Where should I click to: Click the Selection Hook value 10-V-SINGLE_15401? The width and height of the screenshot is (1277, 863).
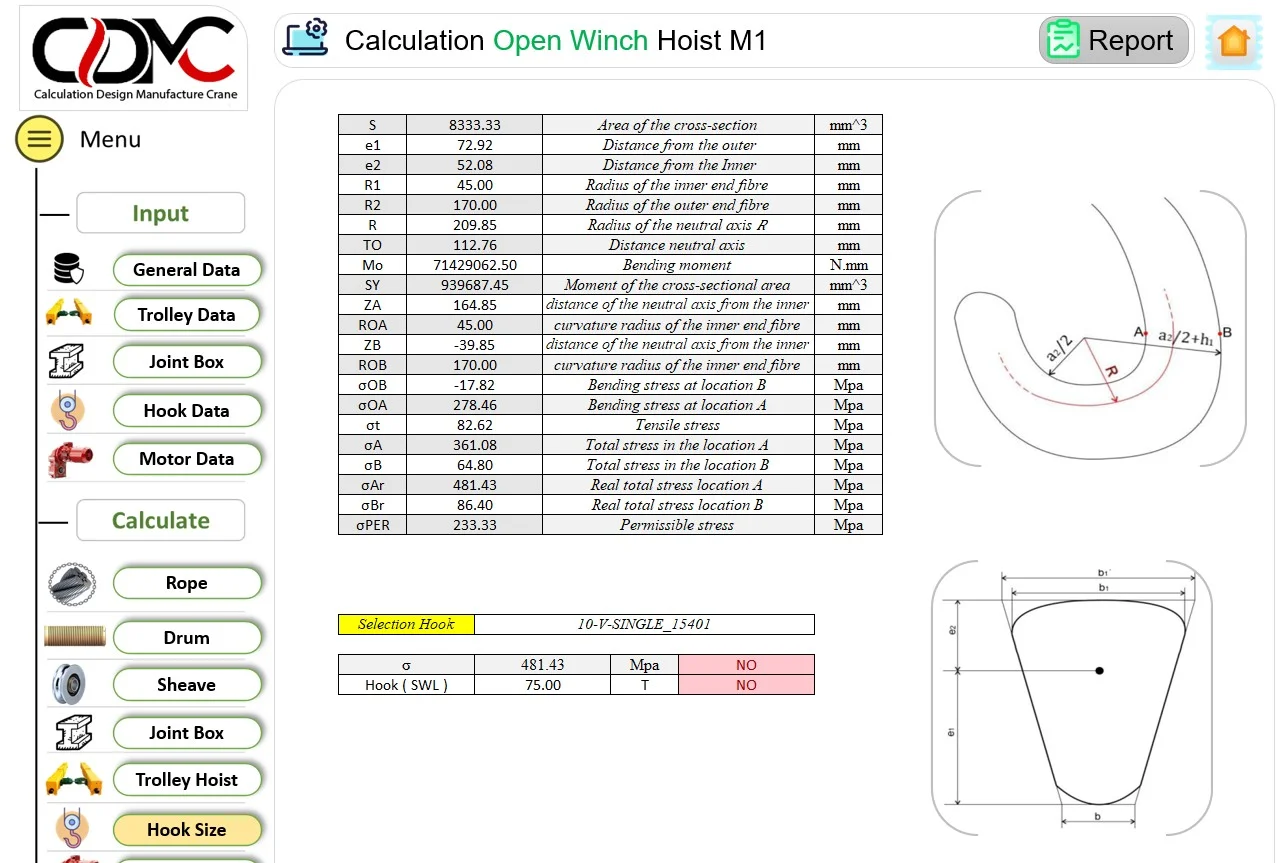pos(644,624)
